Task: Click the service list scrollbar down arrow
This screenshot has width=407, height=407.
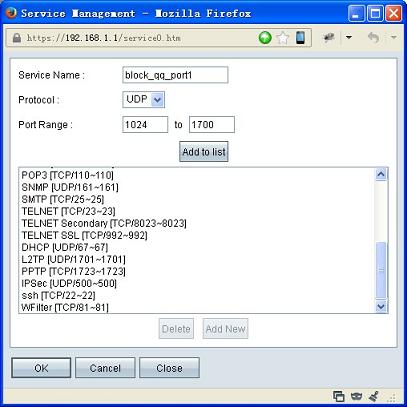Action: tap(381, 306)
